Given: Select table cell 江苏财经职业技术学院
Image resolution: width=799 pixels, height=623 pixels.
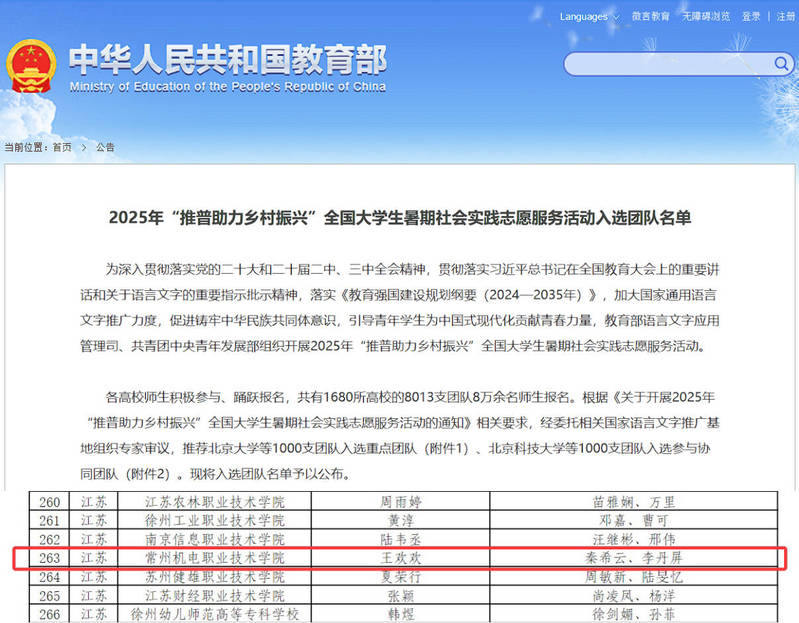Looking at the screenshot, I should [215, 596].
